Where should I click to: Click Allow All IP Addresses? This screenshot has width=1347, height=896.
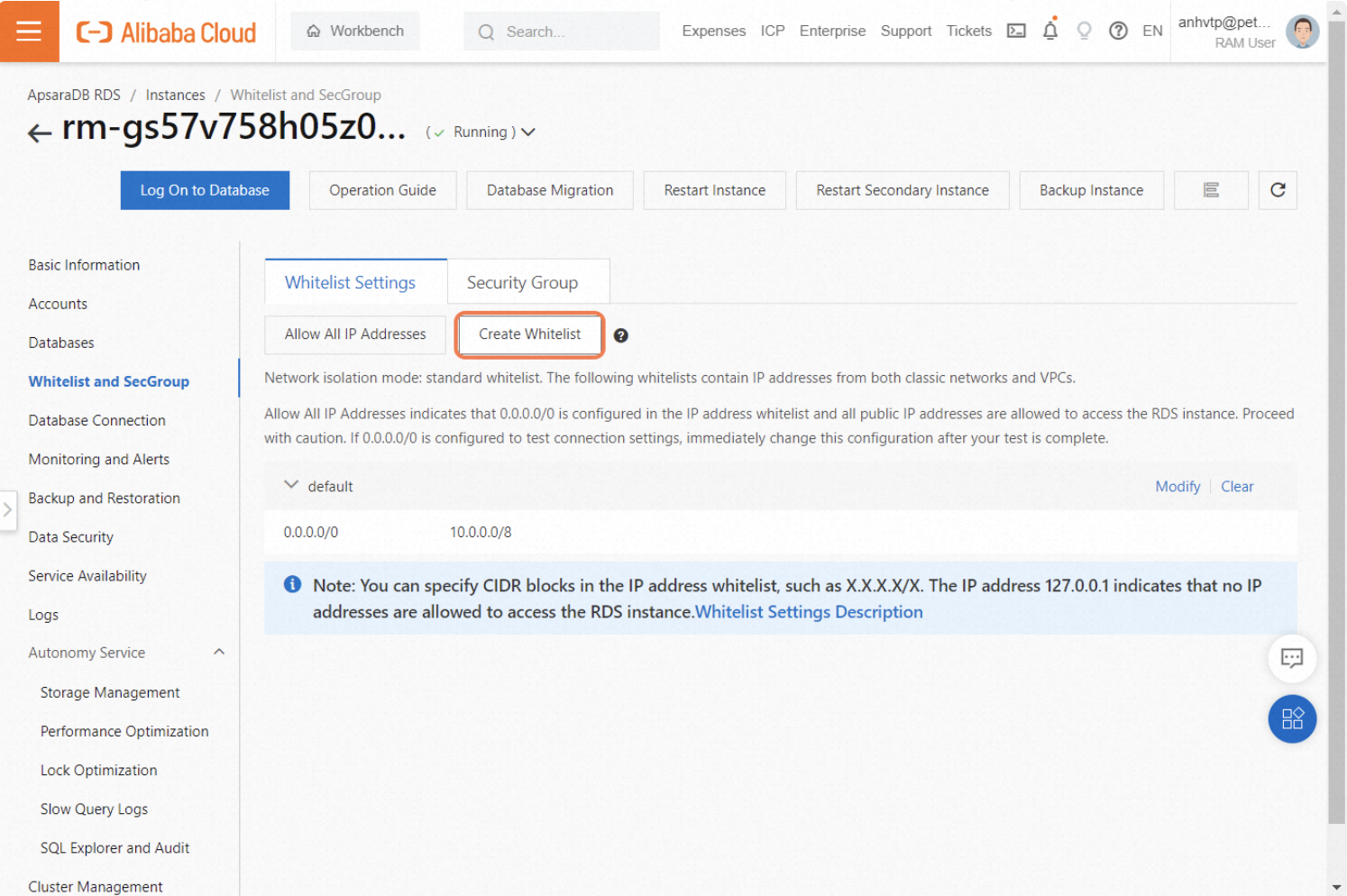click(355, 334)
